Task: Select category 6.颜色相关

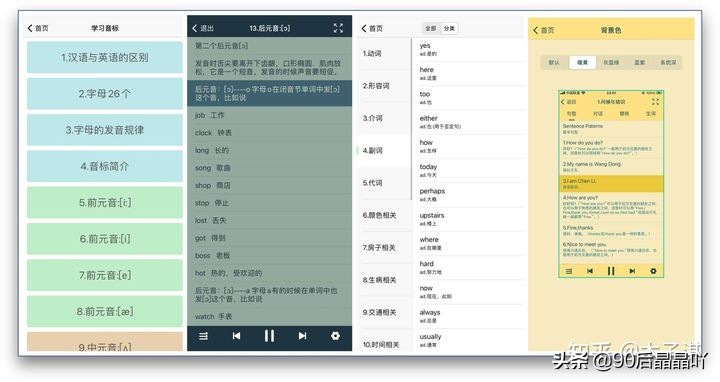Action: [x=384, y=215]
